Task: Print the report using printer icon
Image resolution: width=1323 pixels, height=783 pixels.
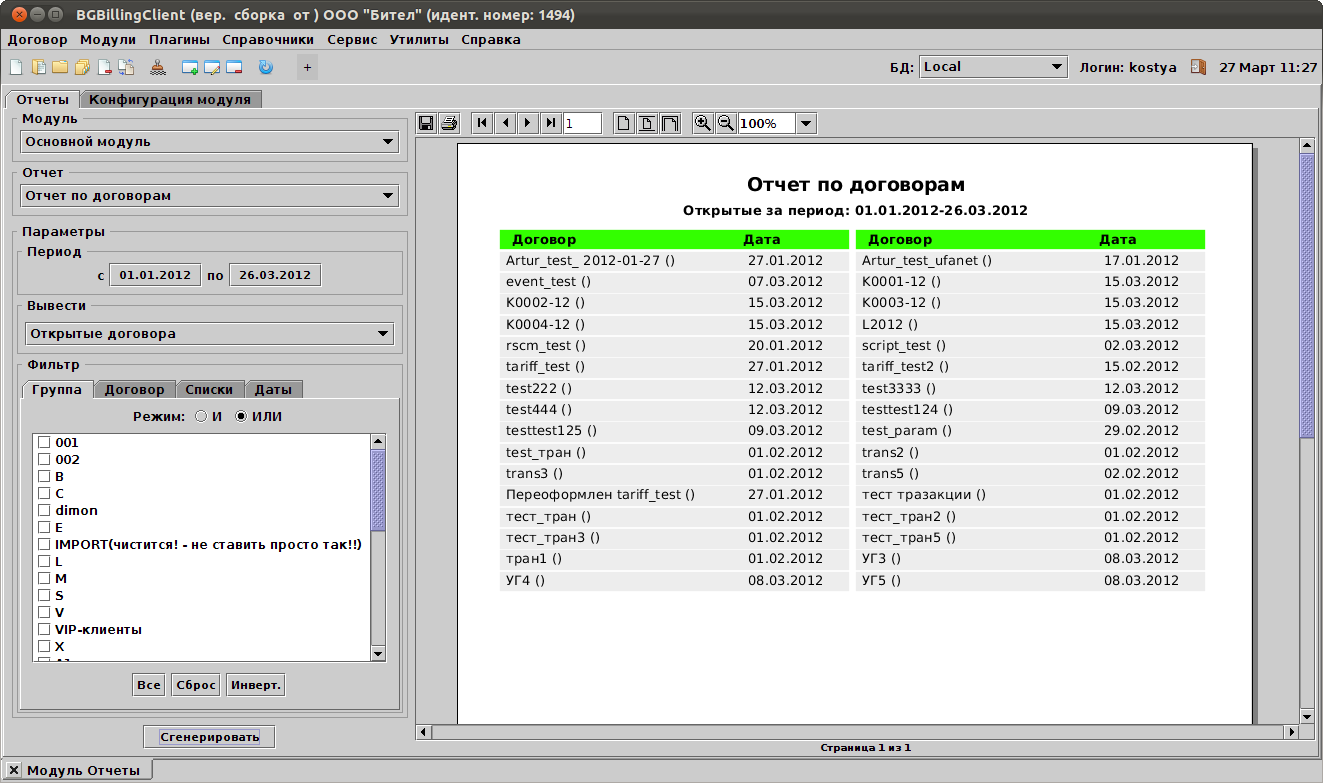Action: coord(449,123)
